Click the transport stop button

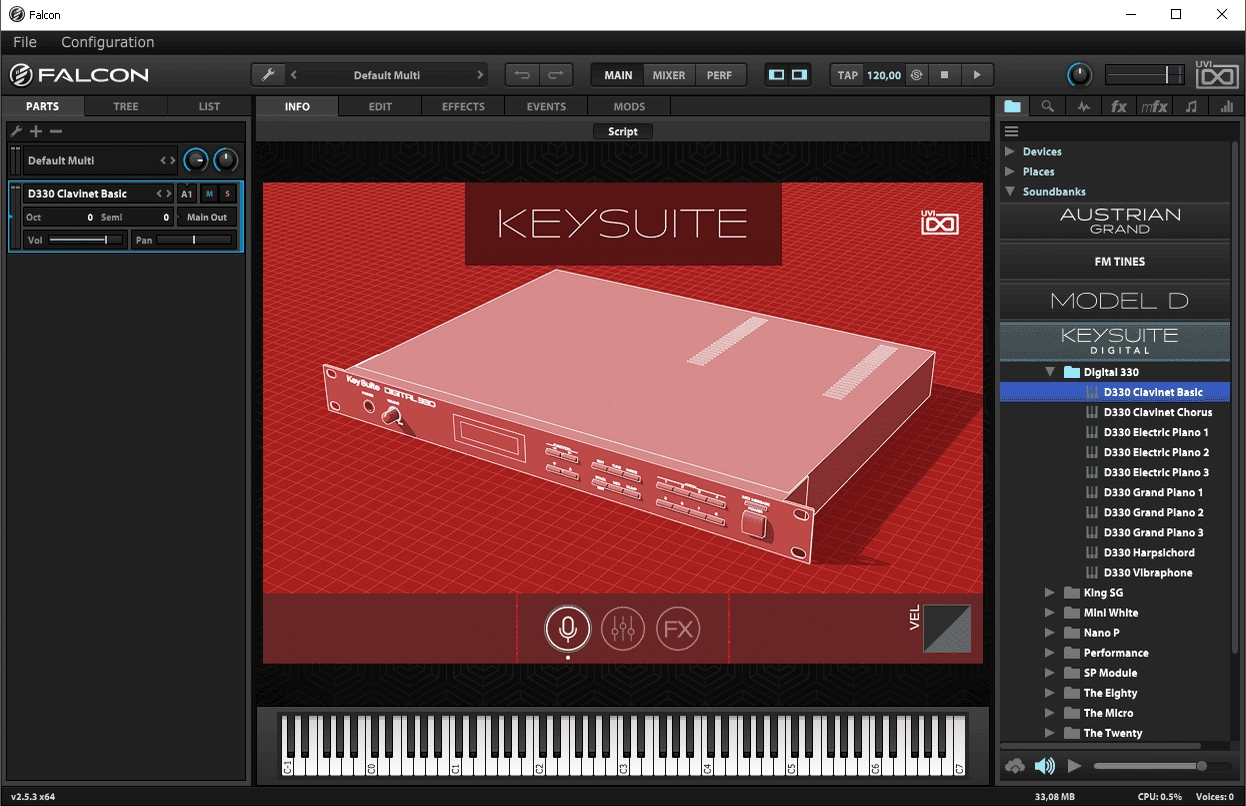pyautogui.click(x=944, y=75)
